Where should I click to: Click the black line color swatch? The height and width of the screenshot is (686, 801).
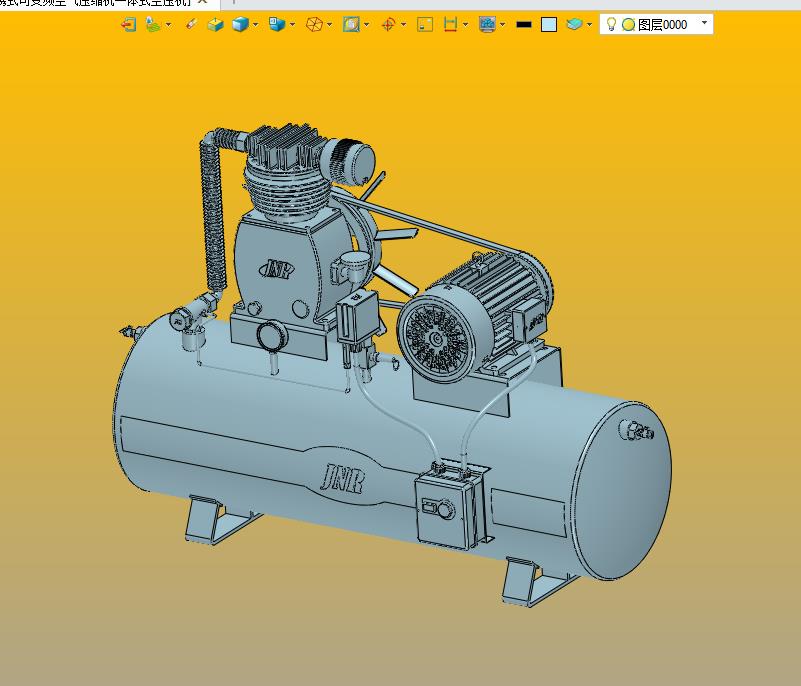coord(523,24)
